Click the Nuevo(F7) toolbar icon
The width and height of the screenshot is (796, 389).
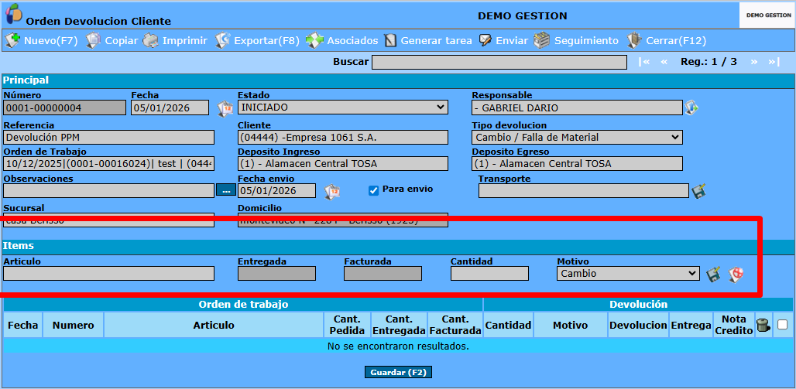(x=13, y=40)
